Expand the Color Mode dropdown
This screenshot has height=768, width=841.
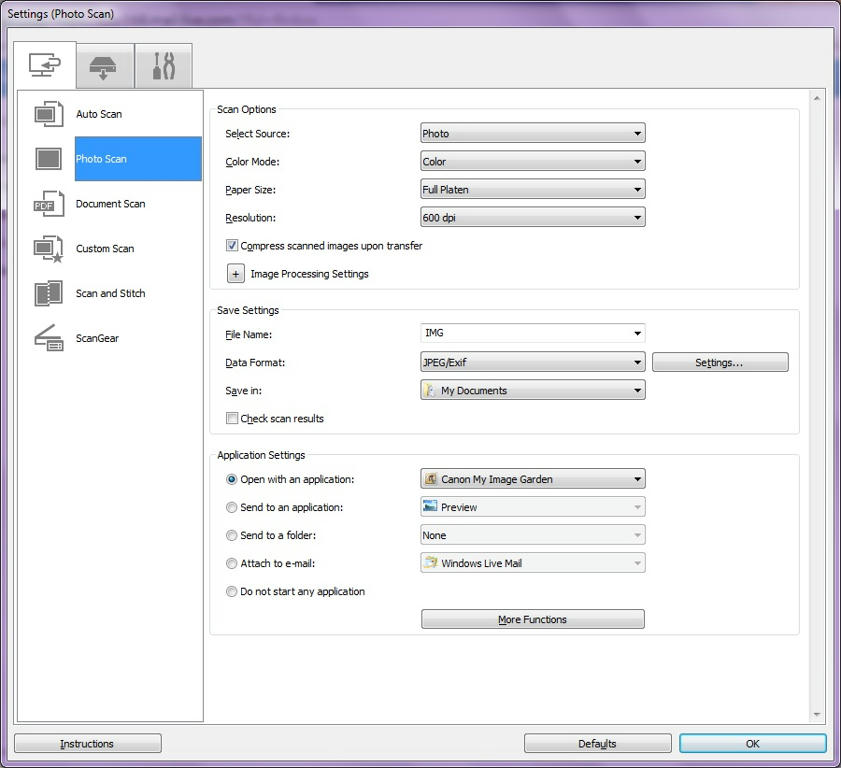(532, 161)
